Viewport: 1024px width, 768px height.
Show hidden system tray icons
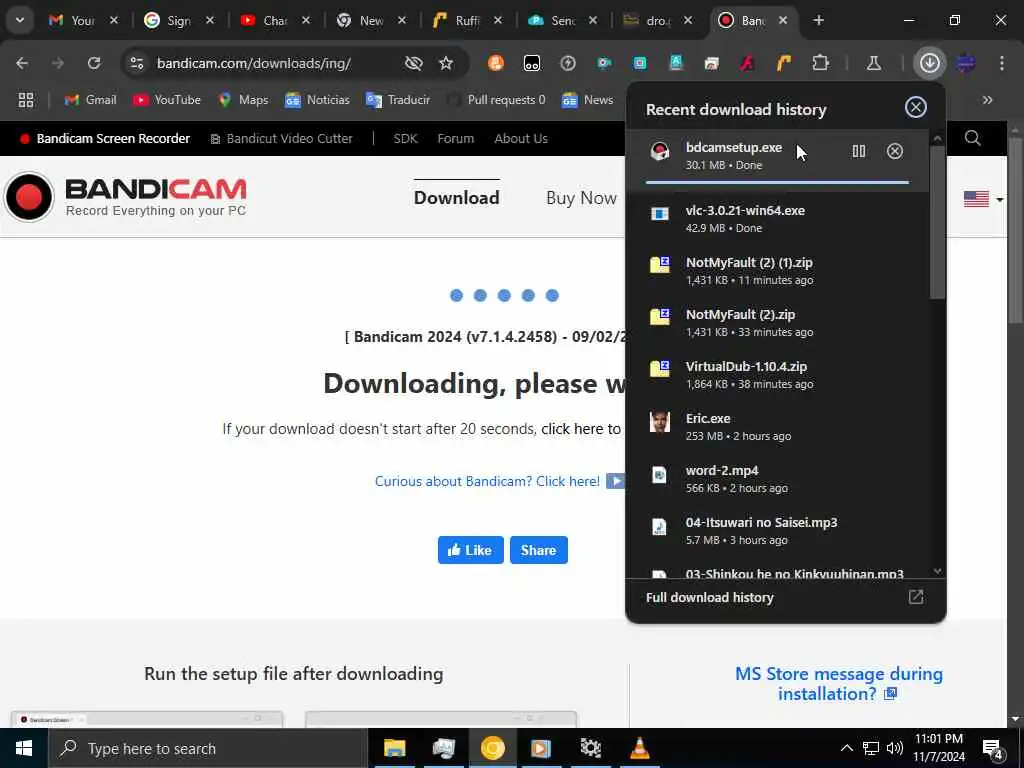pos(846,748)
